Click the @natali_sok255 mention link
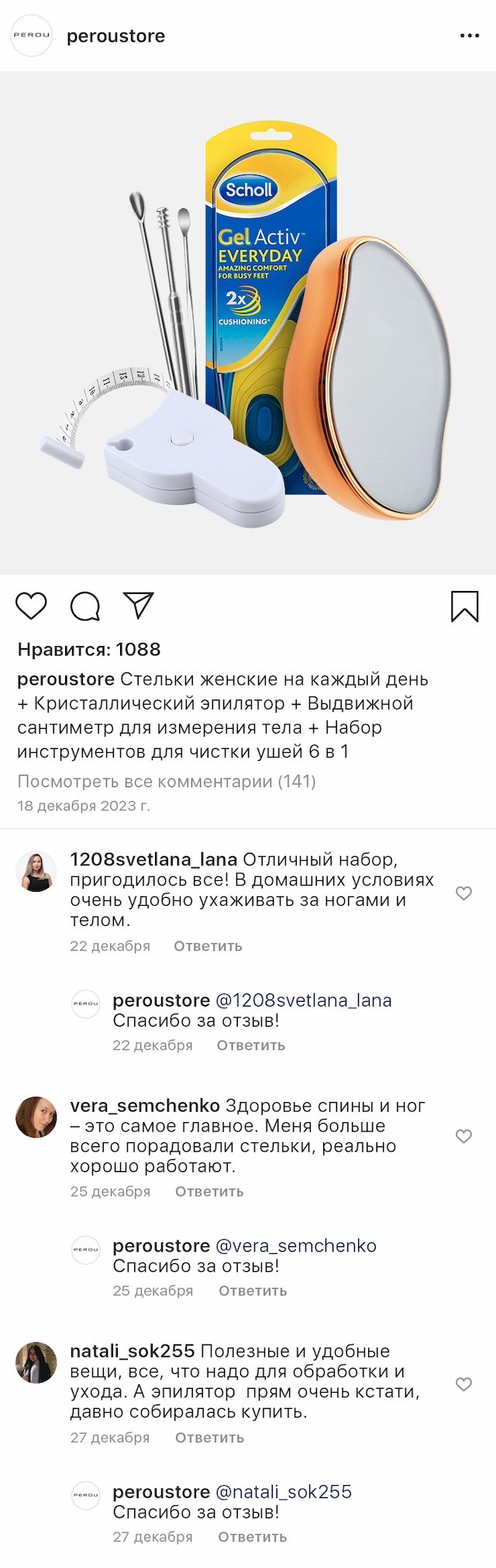 pyautogui.click(x=283, y=1491)
